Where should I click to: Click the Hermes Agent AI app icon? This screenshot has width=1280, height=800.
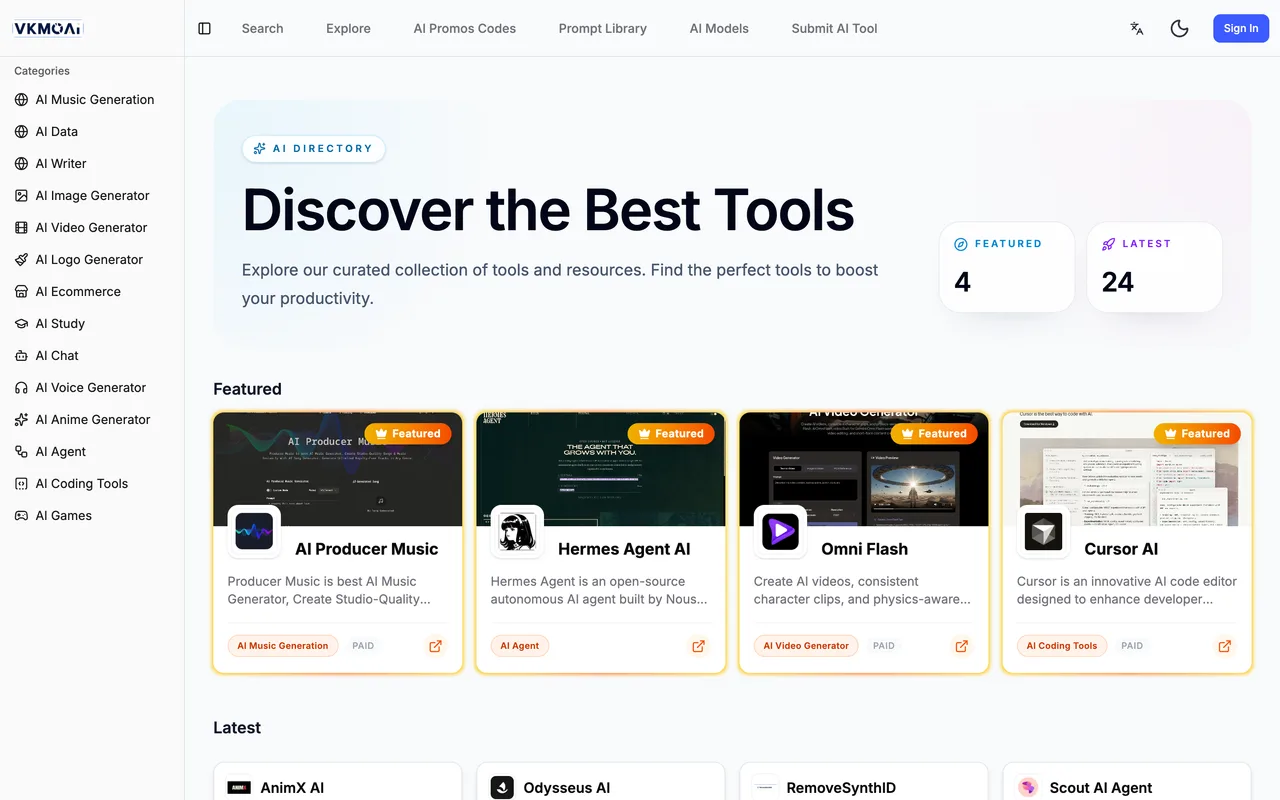517,532
